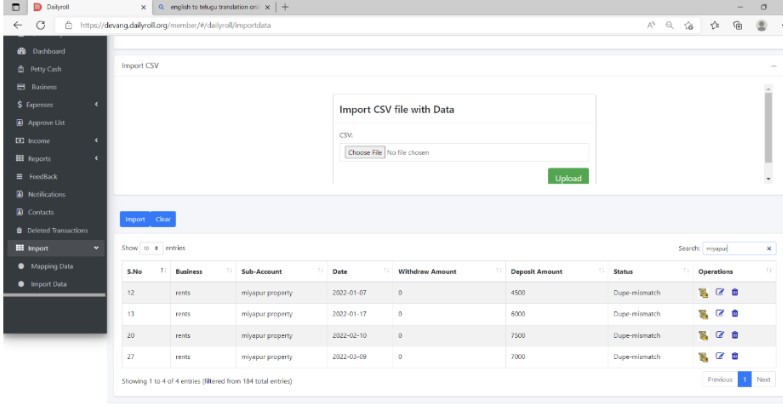Edit the entry with deposit 7500
This screenshot has width=783, height=412.
tap(719, 335)
